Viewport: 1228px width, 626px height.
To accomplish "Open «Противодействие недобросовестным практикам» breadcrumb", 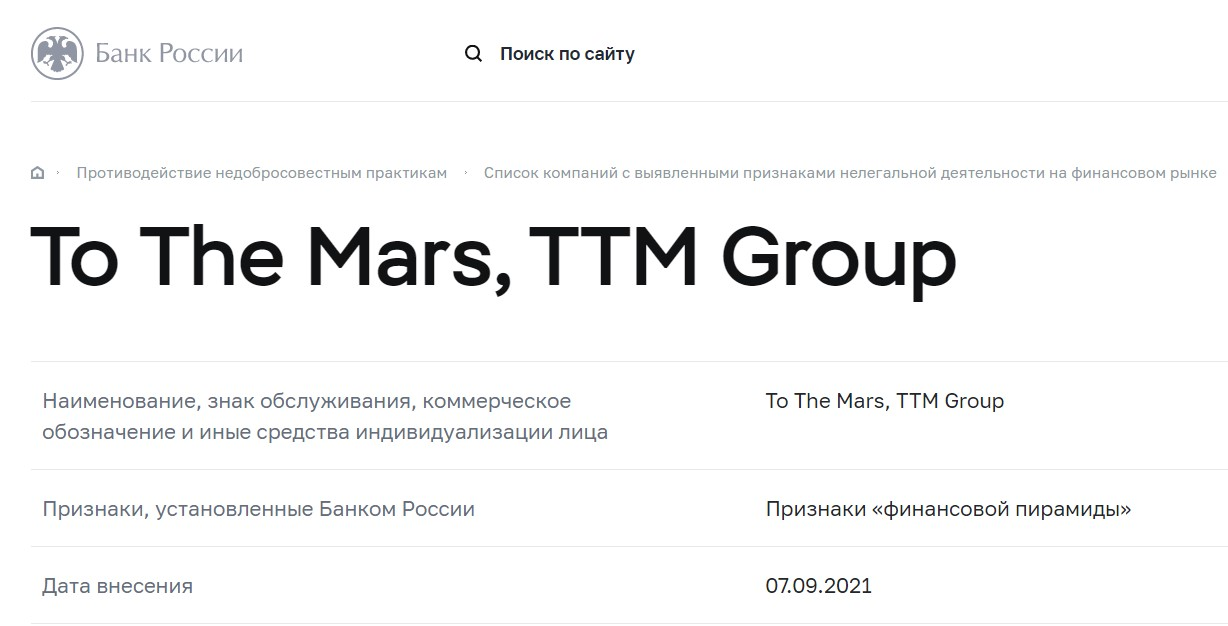I will point(262,173).
